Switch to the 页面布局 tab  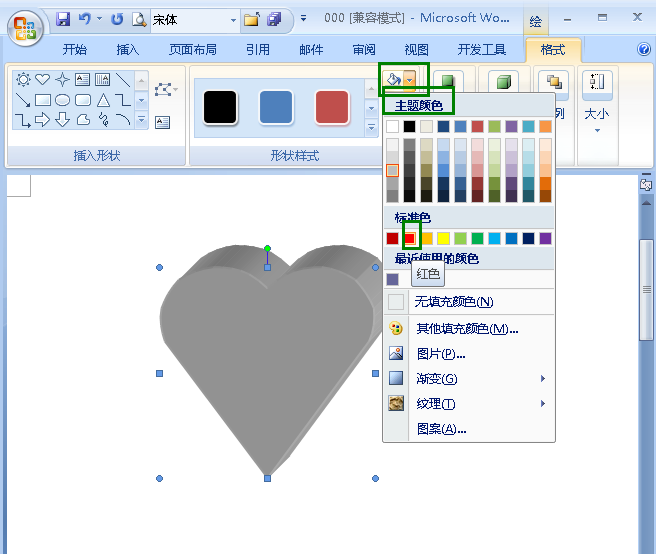point(195,50)
